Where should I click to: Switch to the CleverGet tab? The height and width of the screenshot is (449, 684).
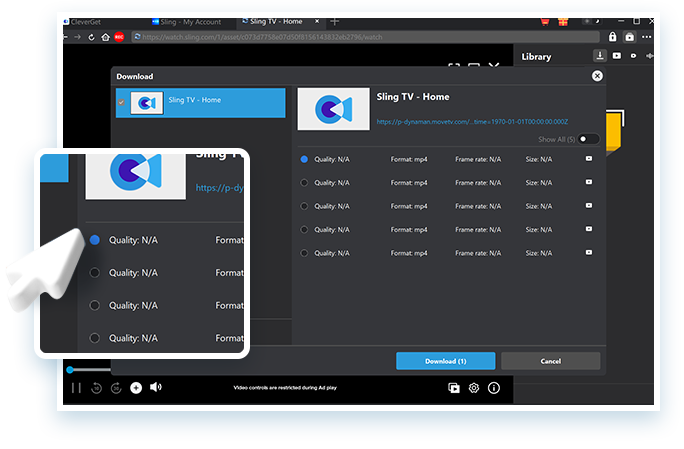click(82, 22)
